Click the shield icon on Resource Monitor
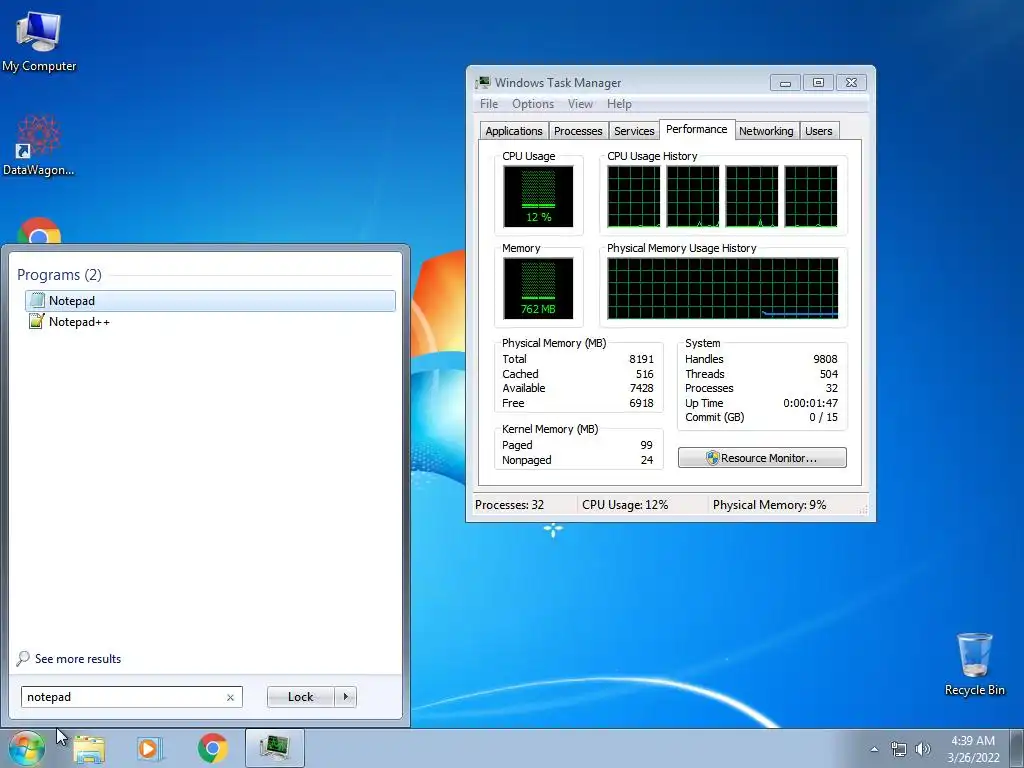The width and height of the screenshot is (1024, 768). pyautogui.click(x=712, y=458)
